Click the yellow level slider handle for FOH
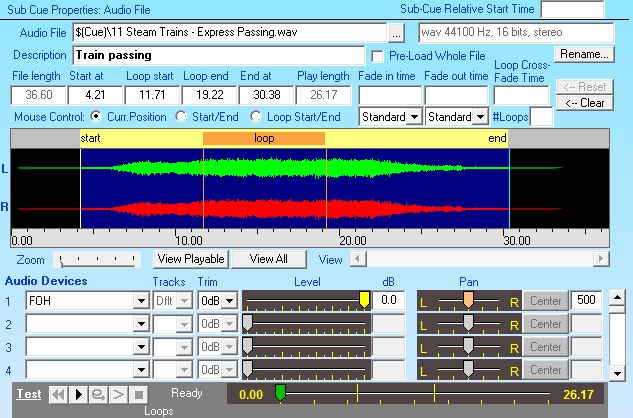Screen dimensions: 633x418 click(364, 300)
